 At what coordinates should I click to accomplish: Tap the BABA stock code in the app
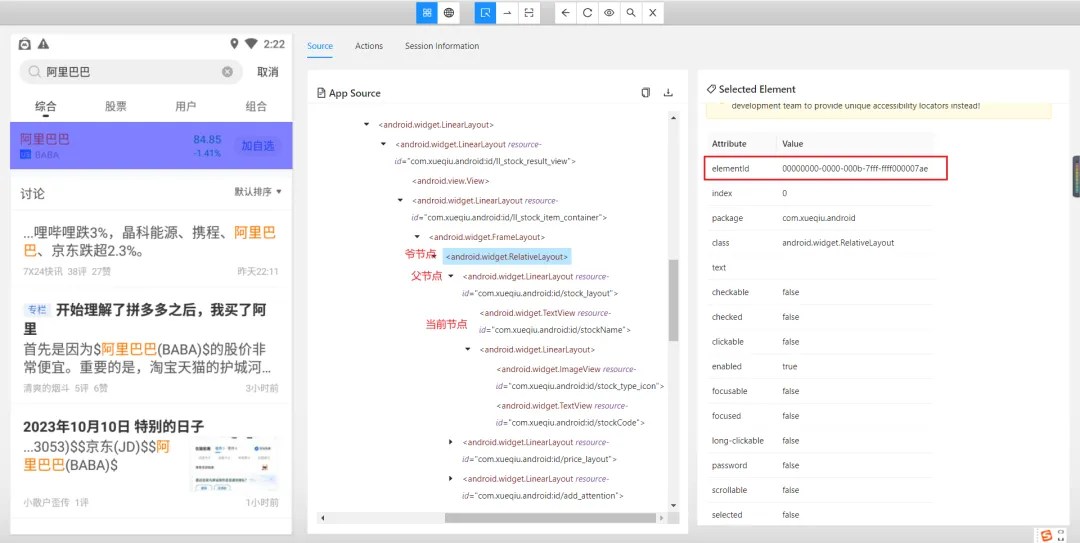47,155
